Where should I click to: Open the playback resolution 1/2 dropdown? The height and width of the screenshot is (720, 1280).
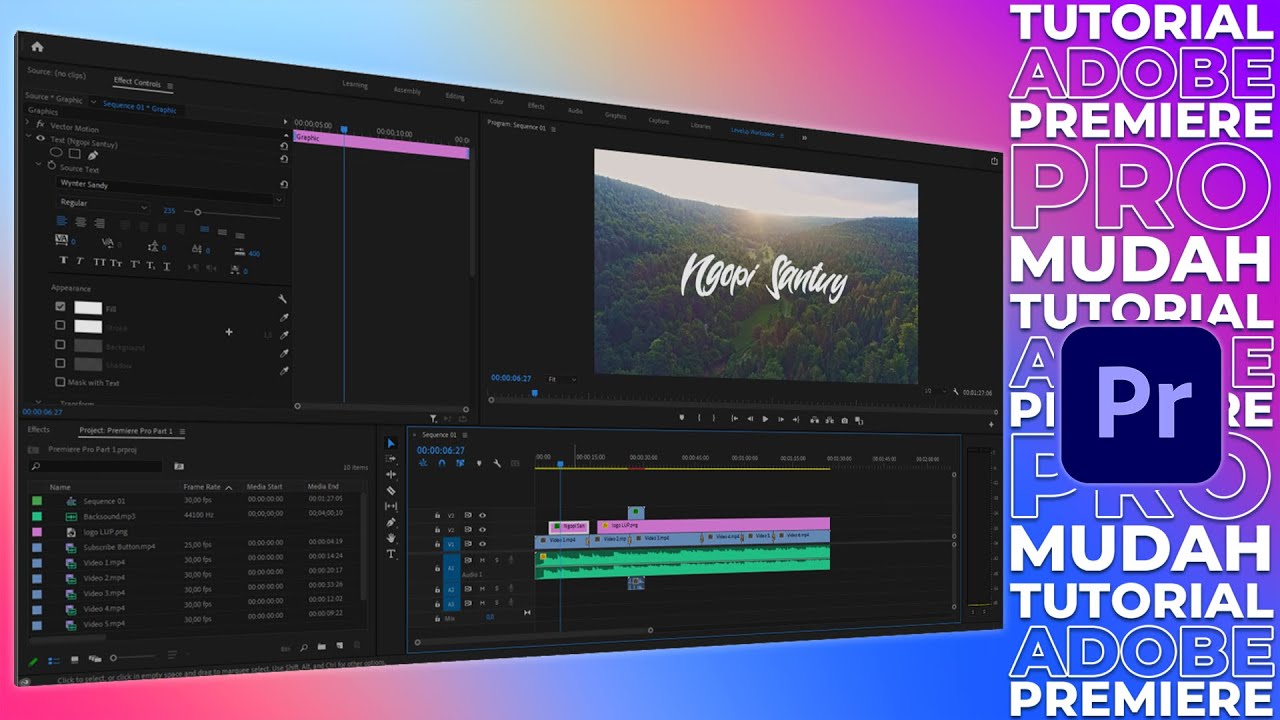point(936,391)
